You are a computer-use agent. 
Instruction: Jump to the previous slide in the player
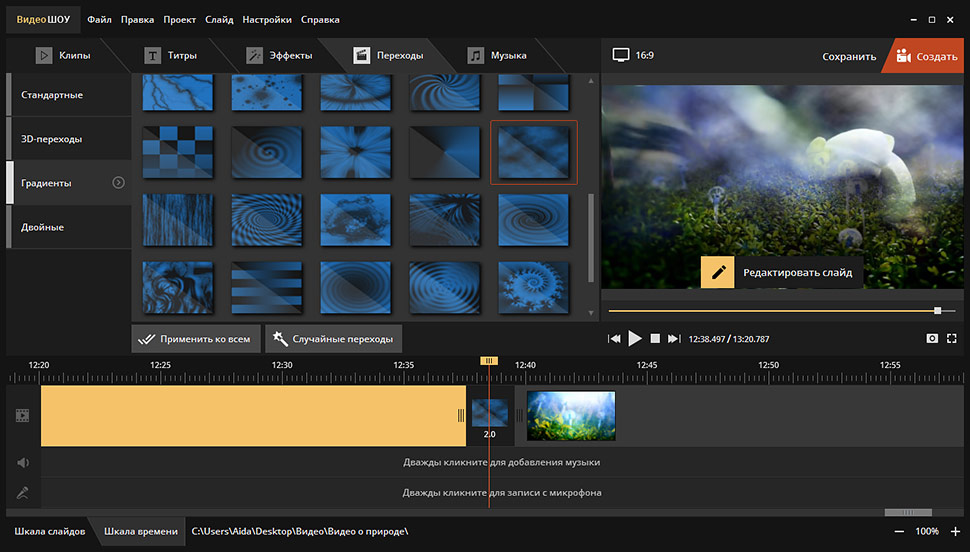614,339
